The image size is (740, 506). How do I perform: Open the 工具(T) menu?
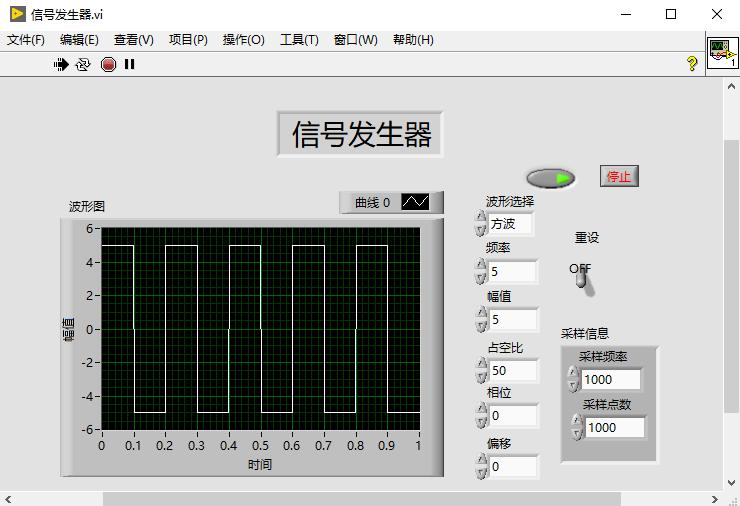299,40
